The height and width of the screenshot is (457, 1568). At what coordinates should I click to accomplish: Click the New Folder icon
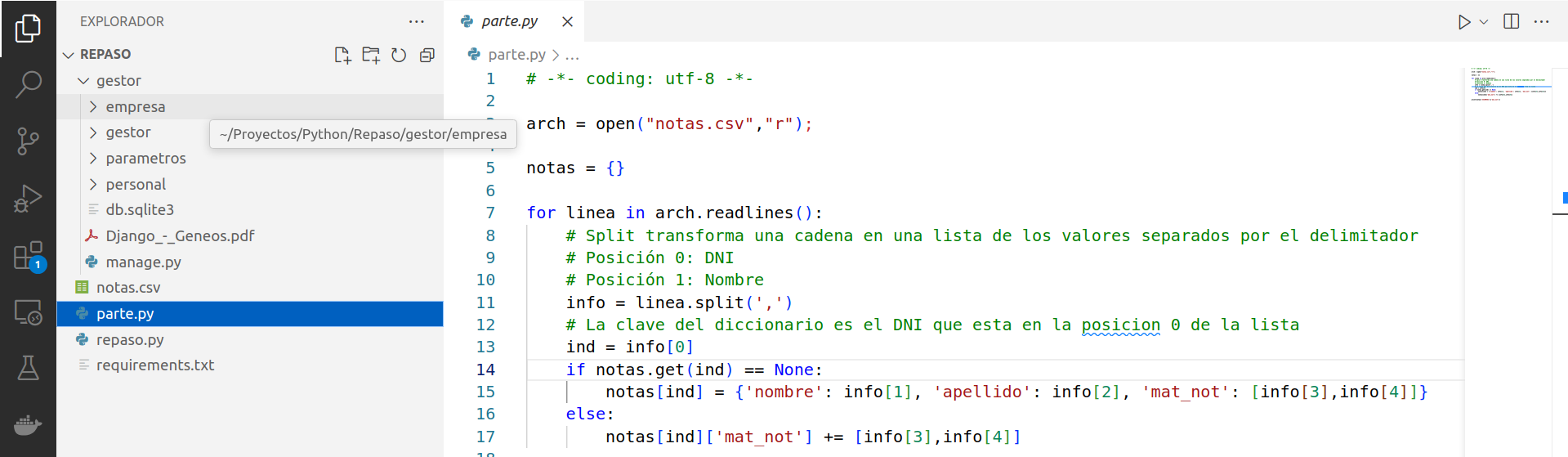coord(371,55)
